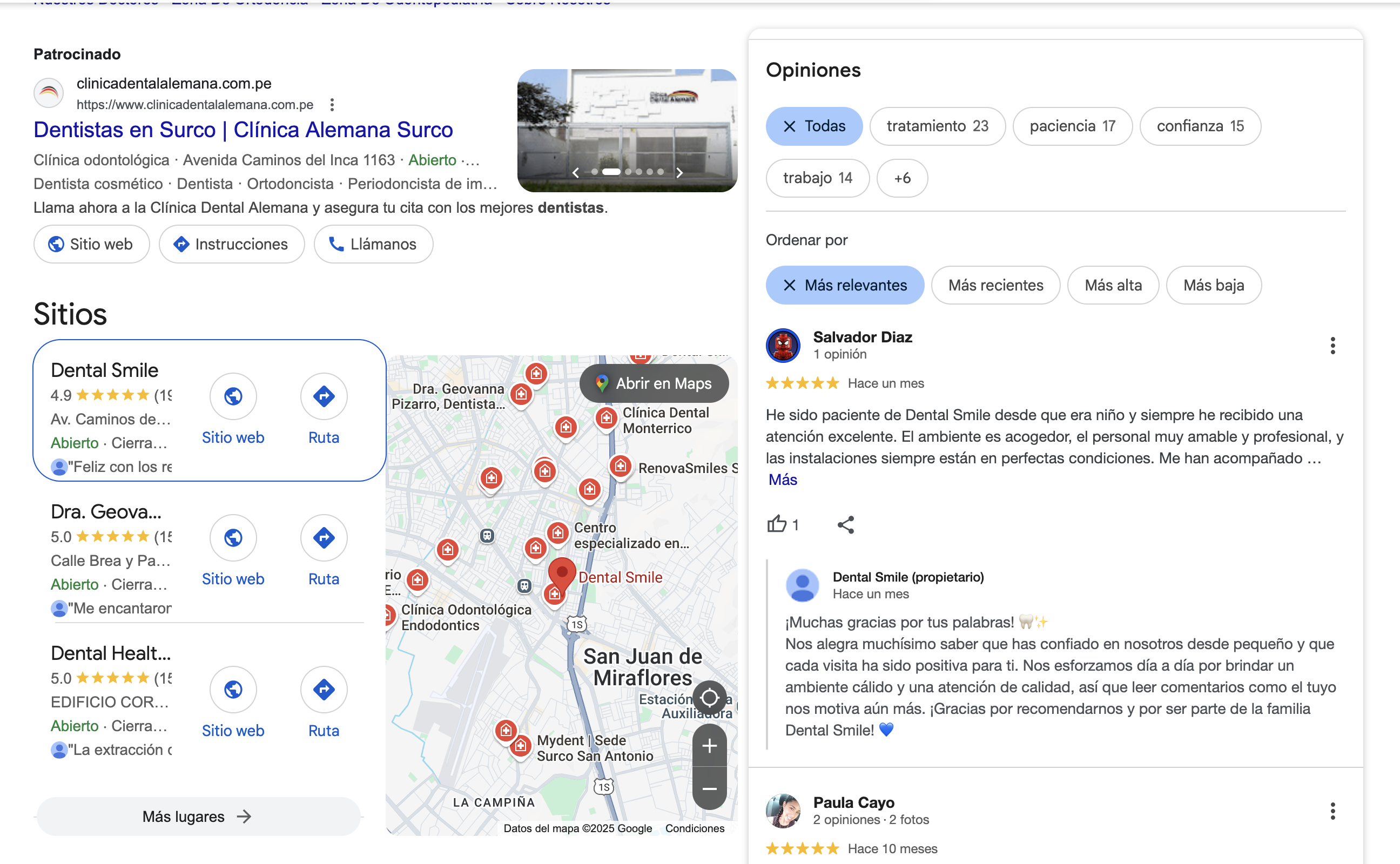Like Salvador Diaz's review
Viewport: 1400px width, 864px height.
[x=777, y=524]
